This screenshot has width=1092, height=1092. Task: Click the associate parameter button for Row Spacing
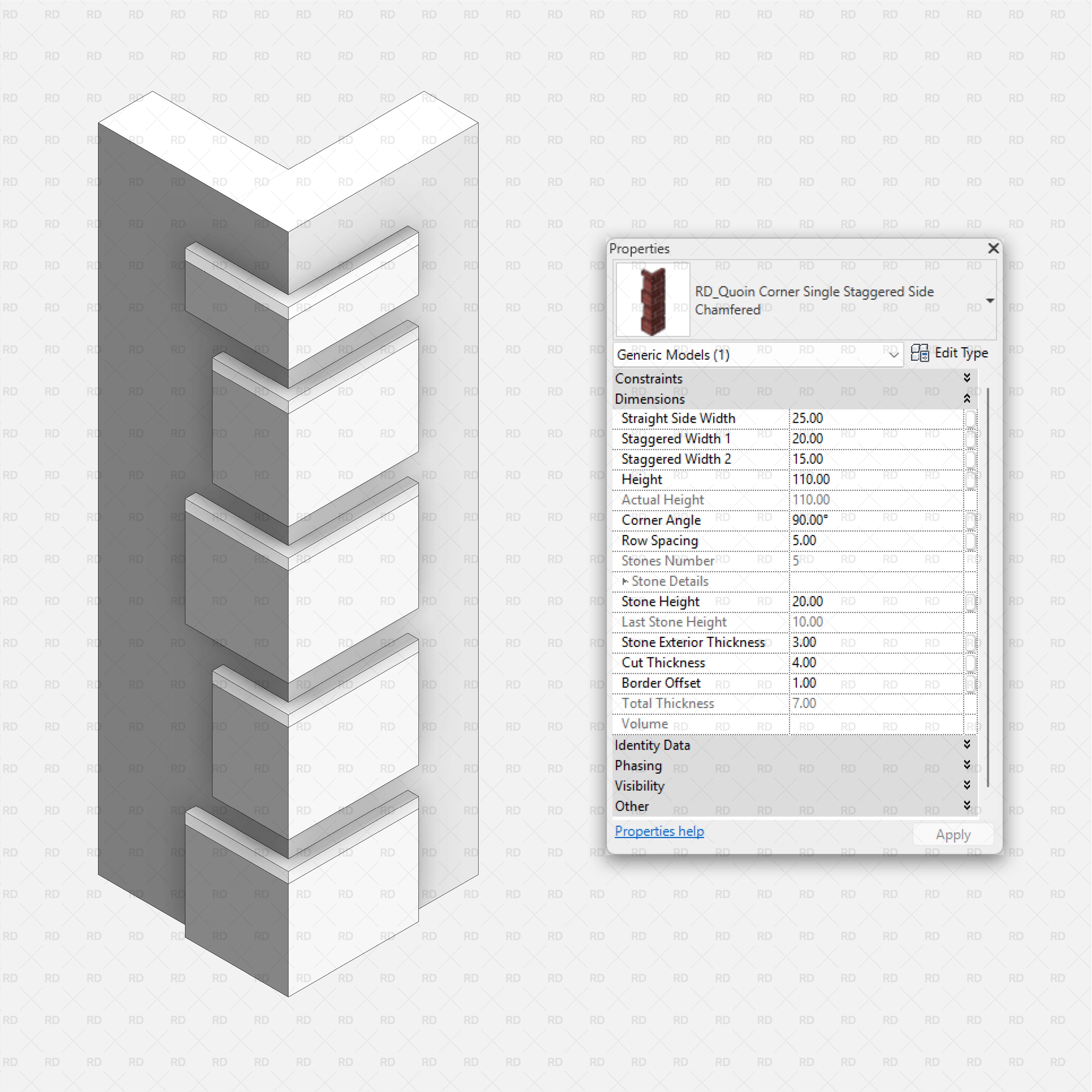pos(971,540)
